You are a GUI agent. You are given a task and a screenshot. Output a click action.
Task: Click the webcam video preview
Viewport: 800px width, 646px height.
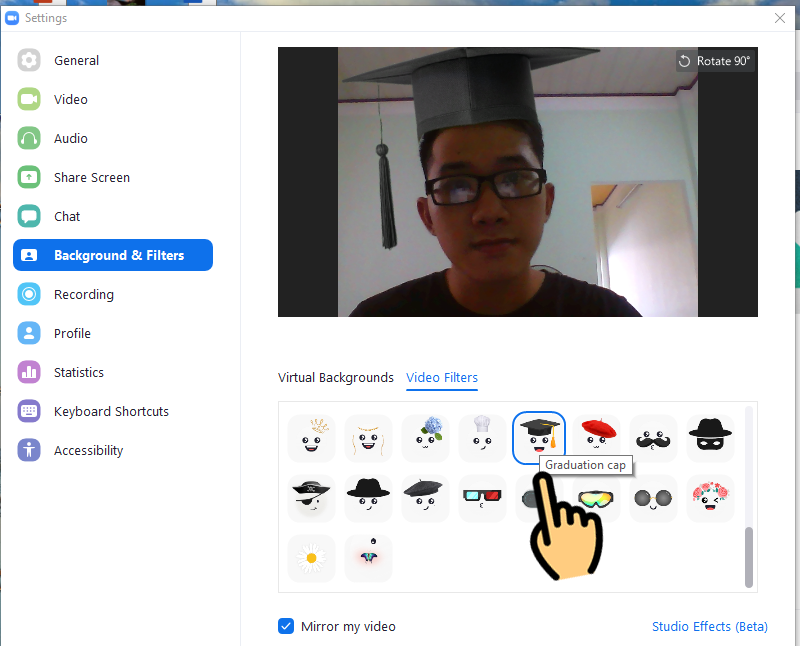pyautogui.click(x=517, y=182)
